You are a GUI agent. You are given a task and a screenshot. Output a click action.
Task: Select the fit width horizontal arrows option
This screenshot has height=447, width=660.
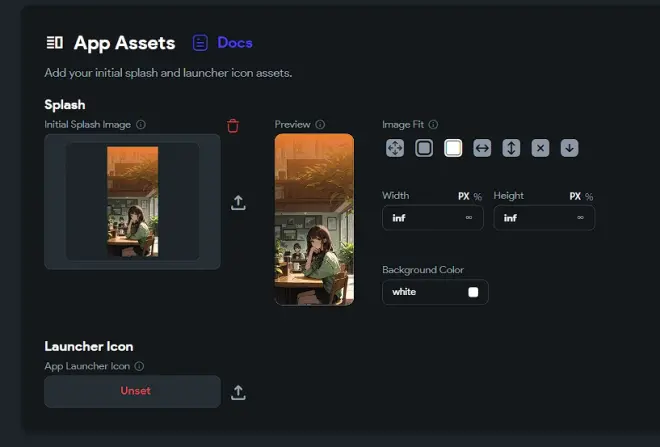(482, 148)
